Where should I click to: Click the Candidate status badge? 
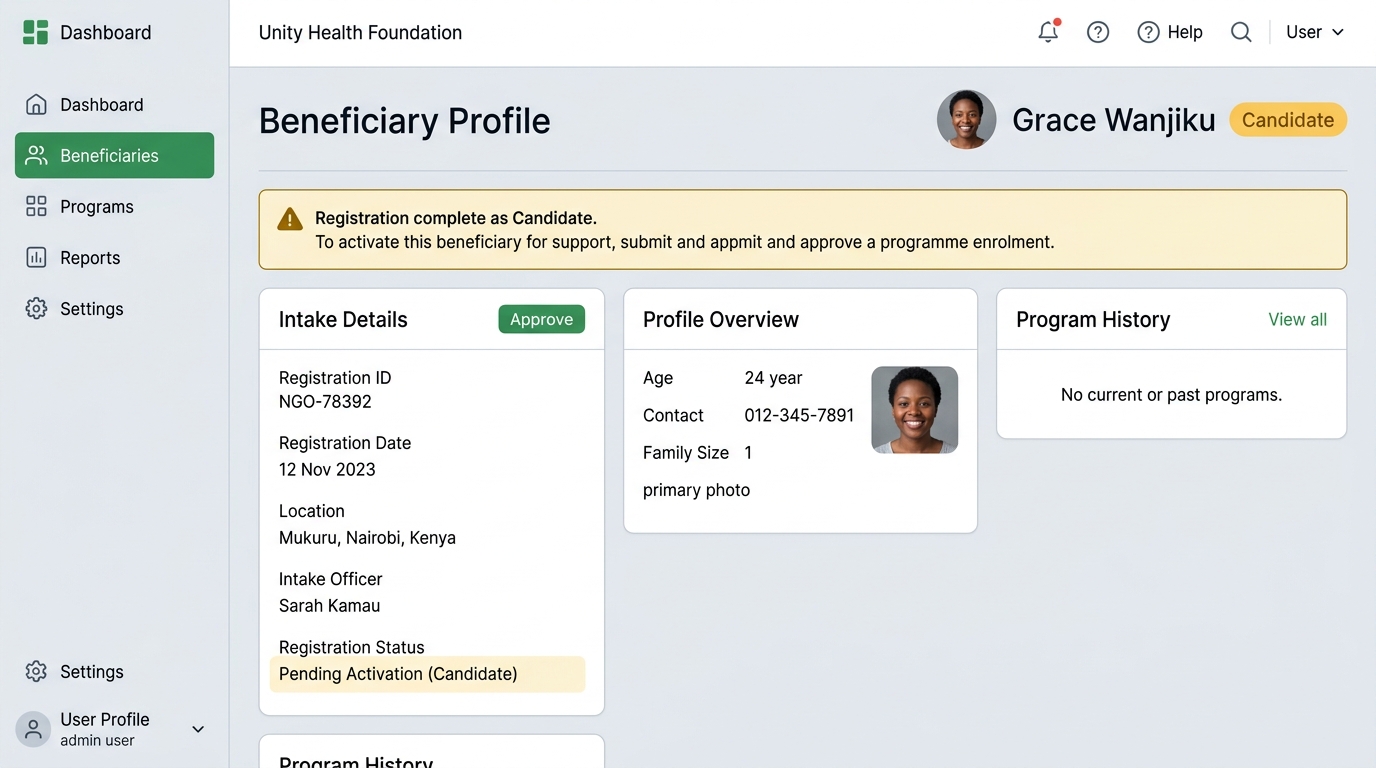(1288, 120)
